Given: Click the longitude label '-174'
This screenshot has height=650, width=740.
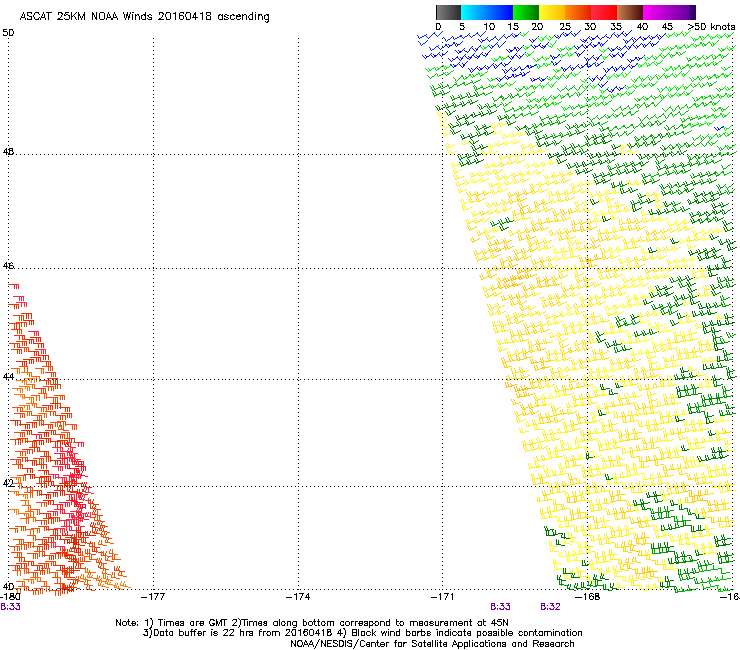Looking at the screenshot, I should (298, 597).
